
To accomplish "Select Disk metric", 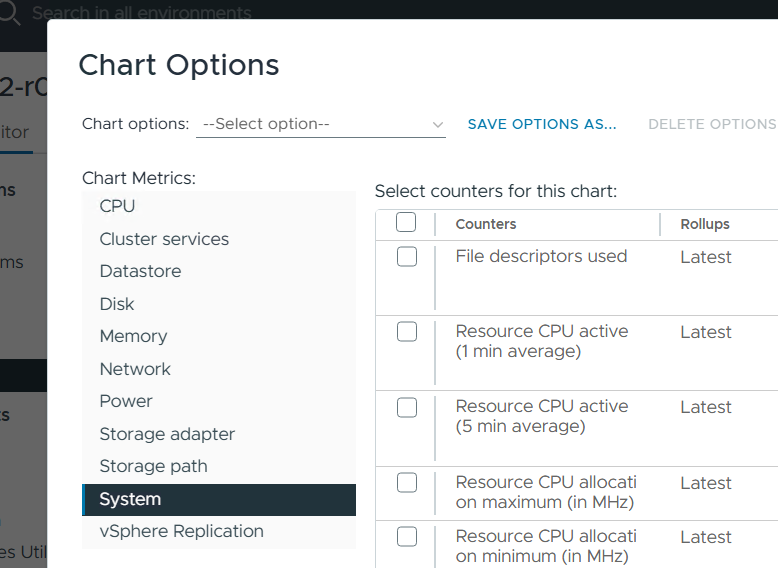I will point(219,304).
